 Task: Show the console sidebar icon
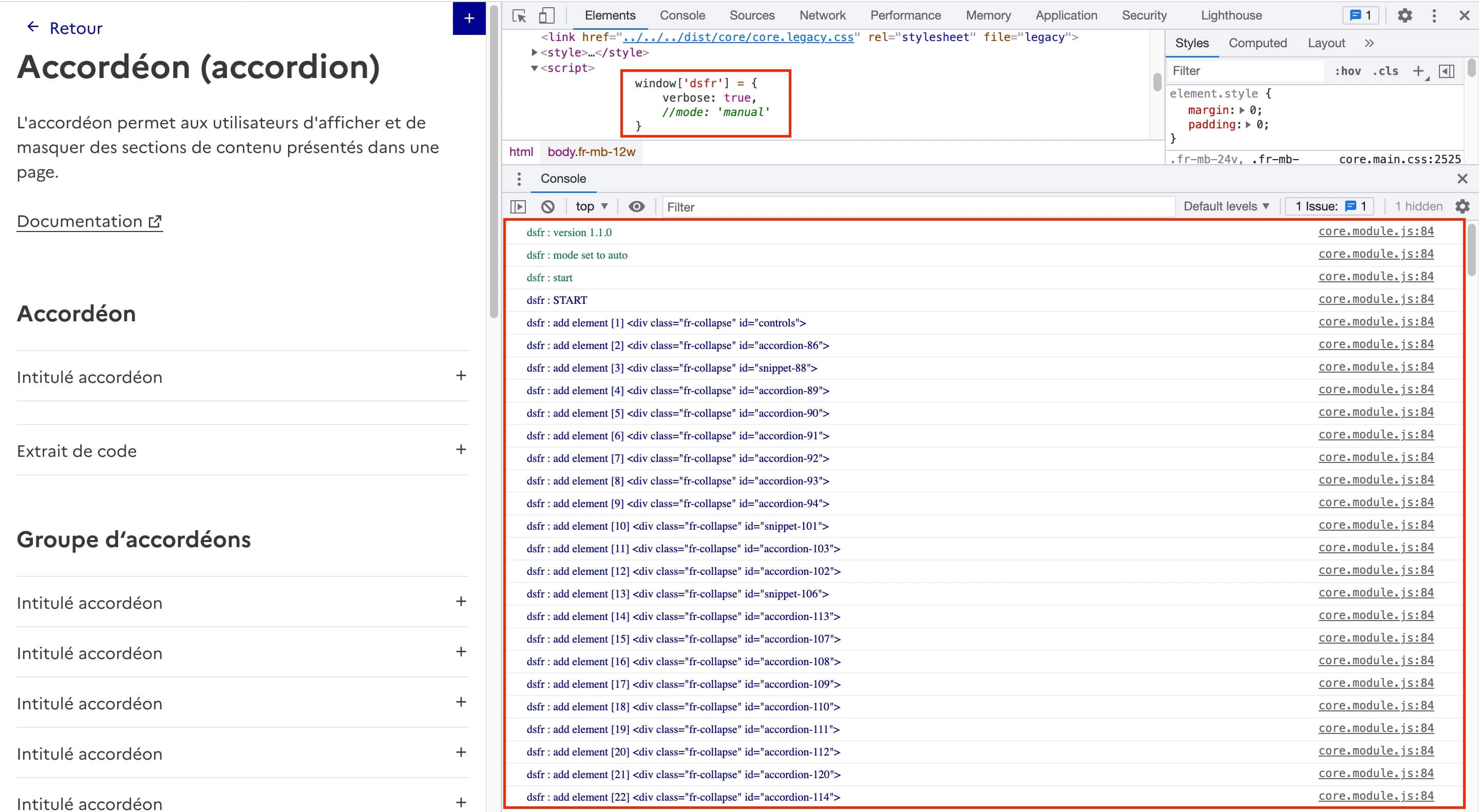coord(518,206)
